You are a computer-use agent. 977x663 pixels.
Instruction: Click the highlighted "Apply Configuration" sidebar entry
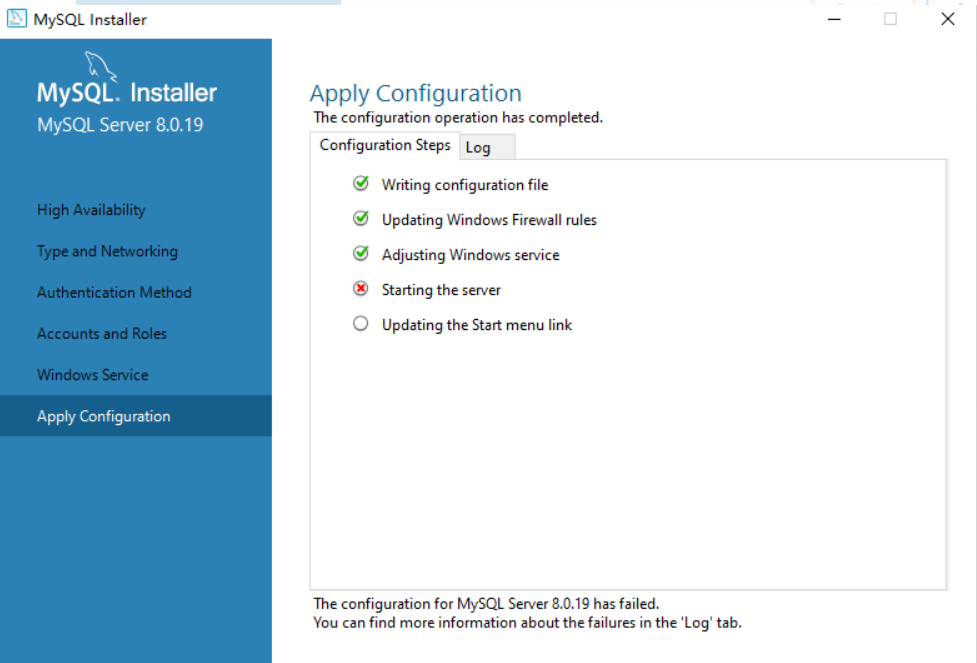coord(103,415)
